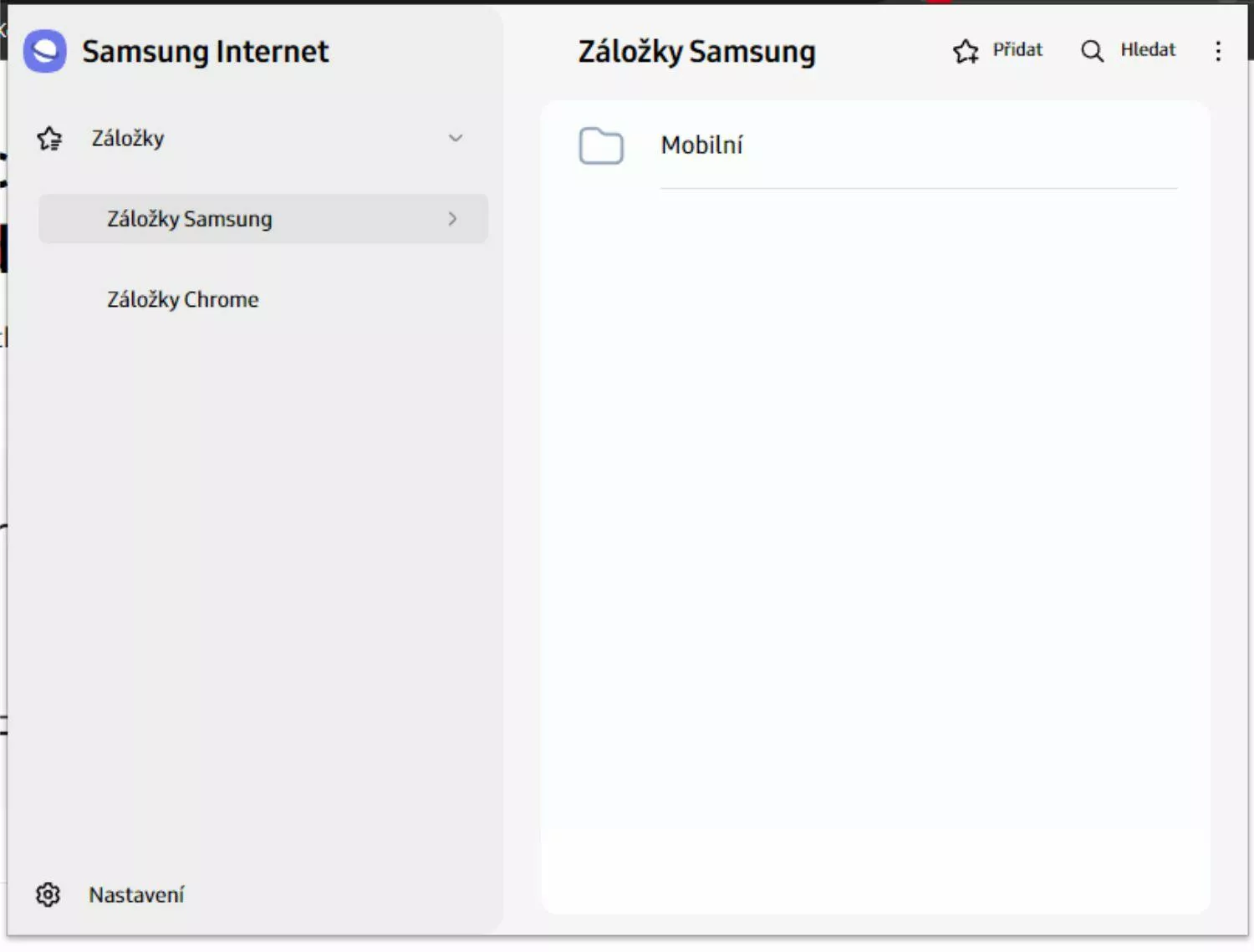This screenshot has width=1254, height=952.
Task: Click the empty area of bookmarks list
Action: click(876, 543)
